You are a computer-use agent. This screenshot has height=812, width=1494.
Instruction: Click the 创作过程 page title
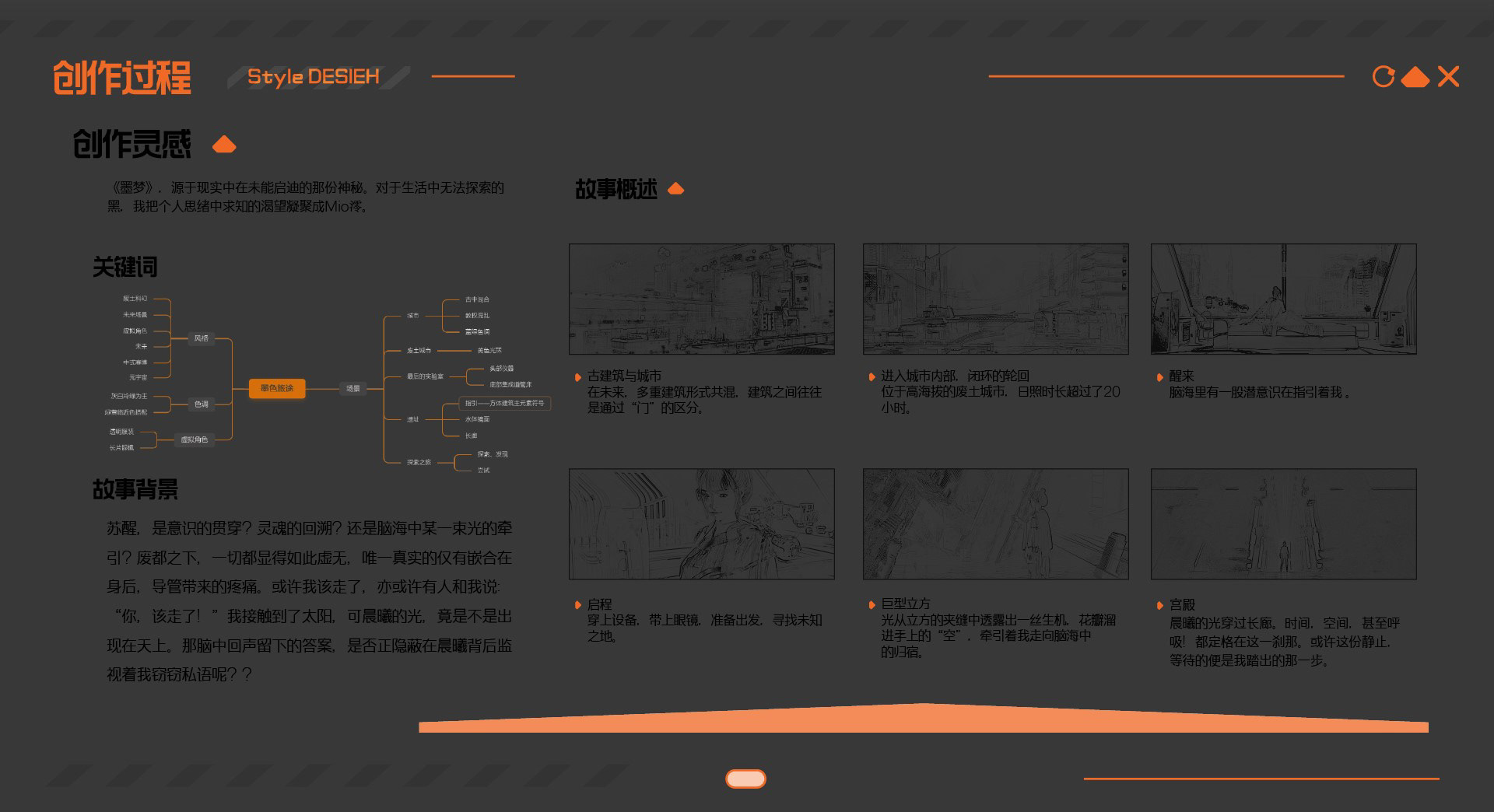tap(122, 77)
